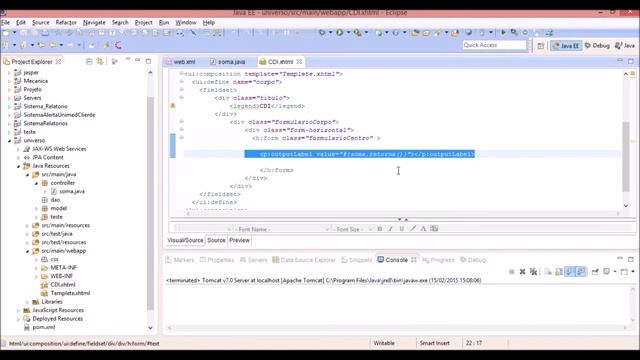
Task: Select soma.java in the controller package
Action: [x=72, y=191]
